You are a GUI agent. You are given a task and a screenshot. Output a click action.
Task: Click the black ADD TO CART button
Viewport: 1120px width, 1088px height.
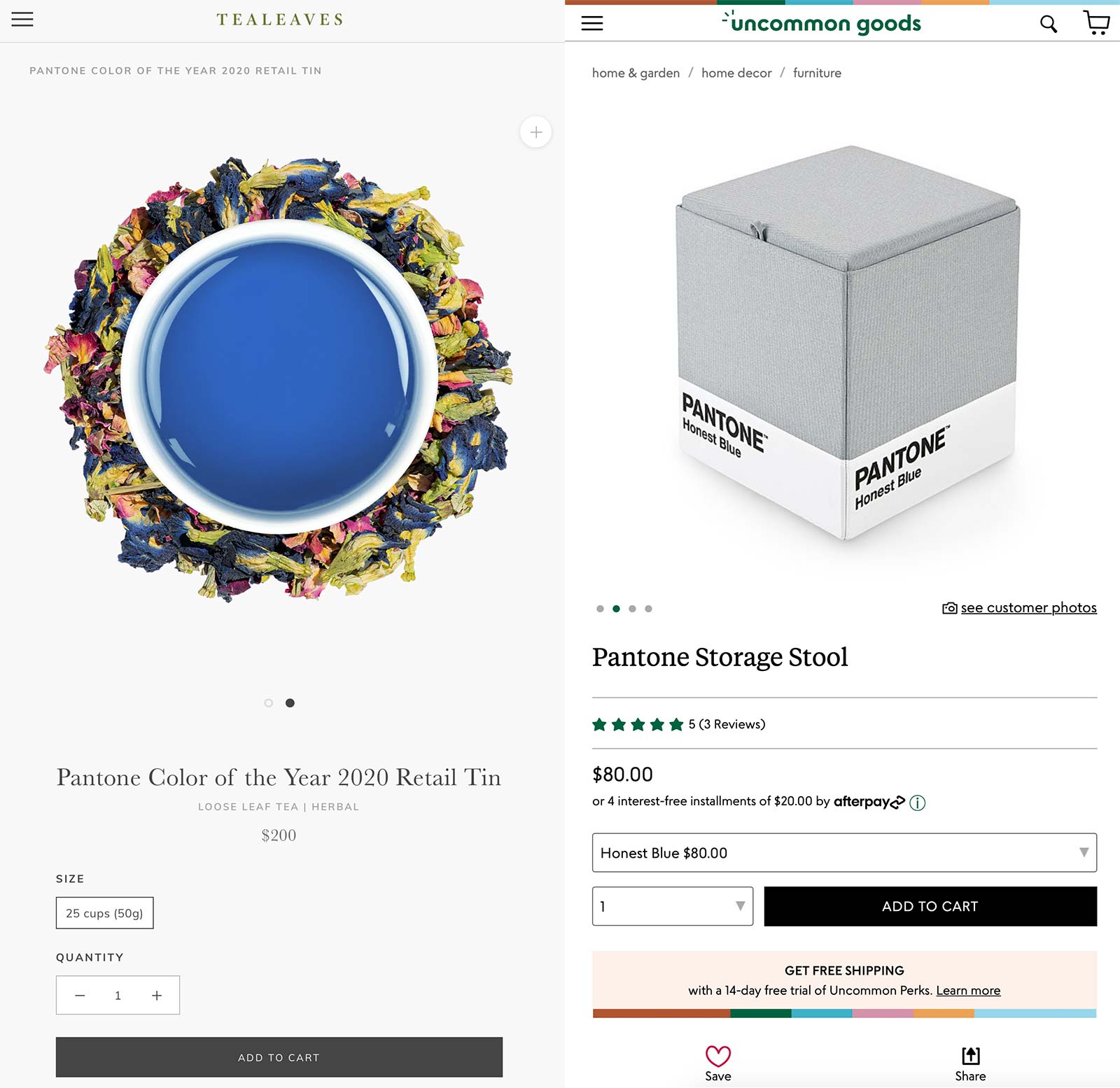(930, 906)
